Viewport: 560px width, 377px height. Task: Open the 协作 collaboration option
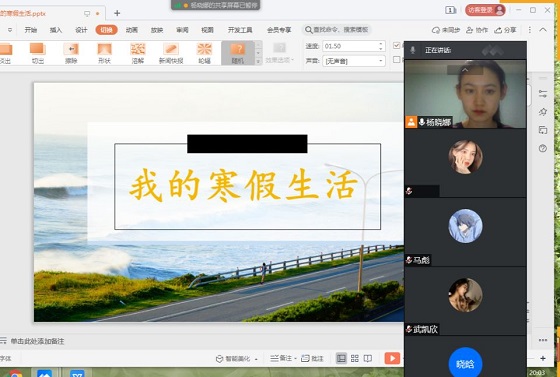(x=477, y=30)
